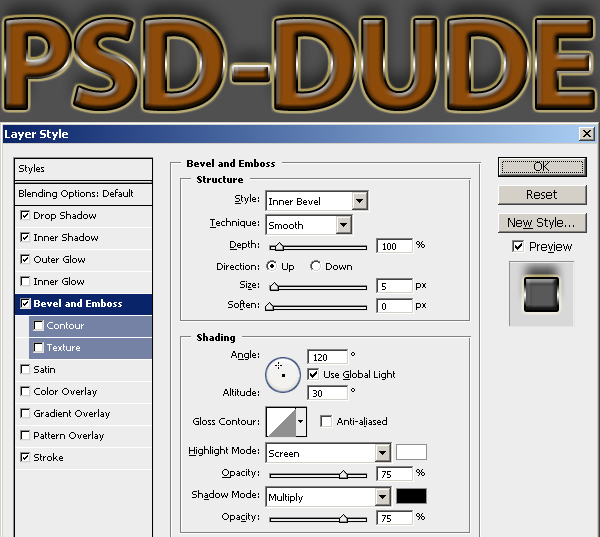Open the Highlight Mode dropdown showing Screen
This screenshot has width=600, height=537.
(x=328, y=453)
